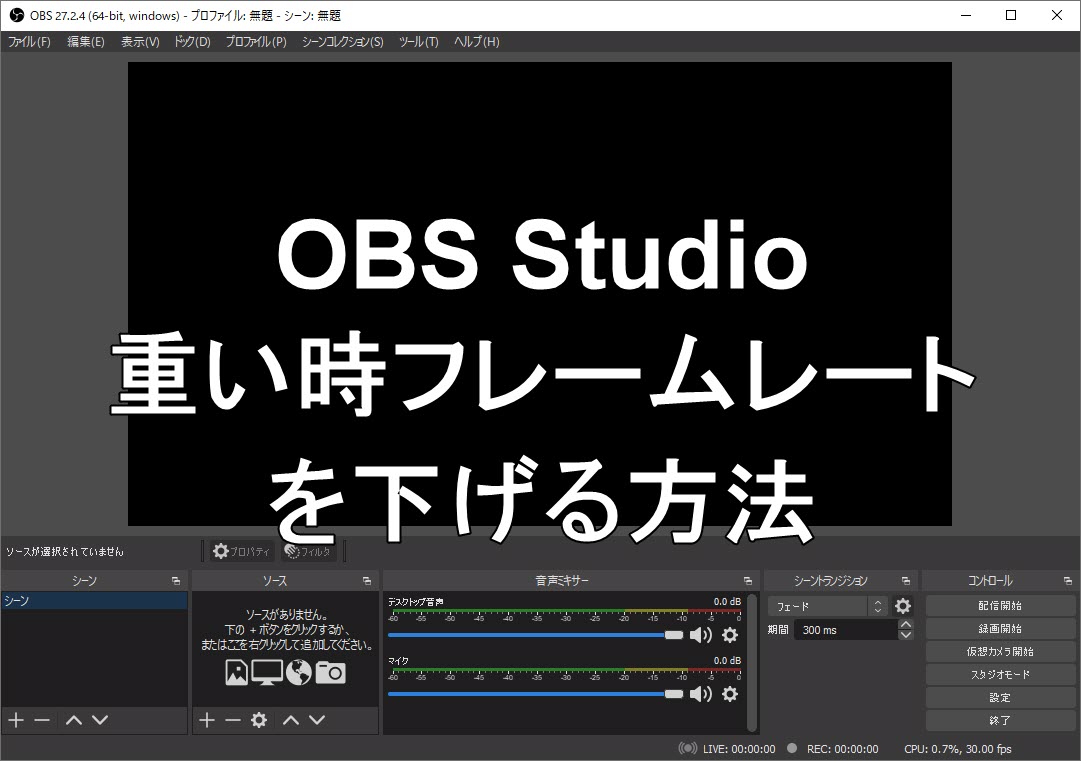This screenshot has height=761, width=1081.
Task: Mute the デスクトップ音声 speaker
Action: 700,635
